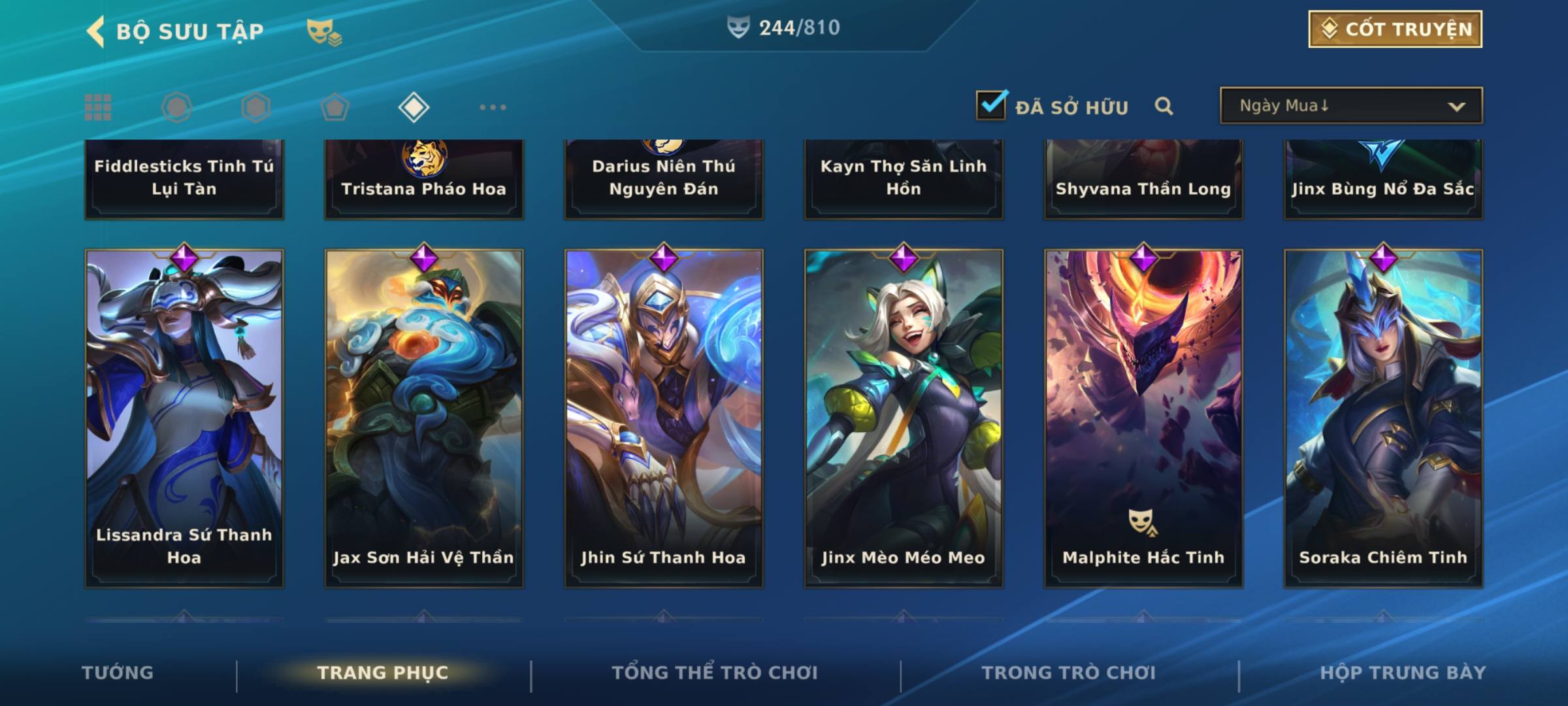1568x706 pixels.
Task: Select the diamond rarity filter icon
Action: [x=414, y=107]
